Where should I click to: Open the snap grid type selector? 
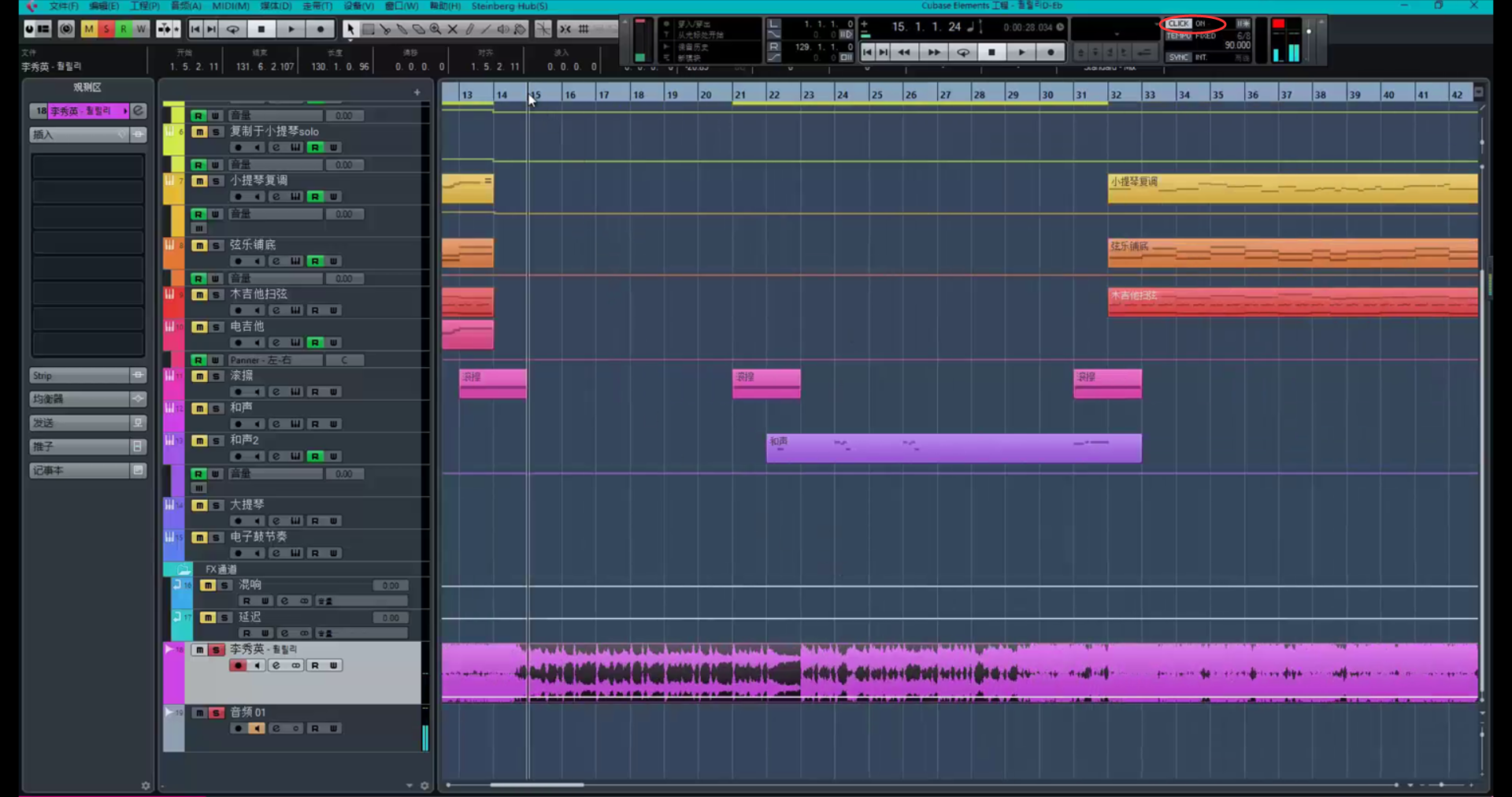pyautogui.click(x=584, y=29)
